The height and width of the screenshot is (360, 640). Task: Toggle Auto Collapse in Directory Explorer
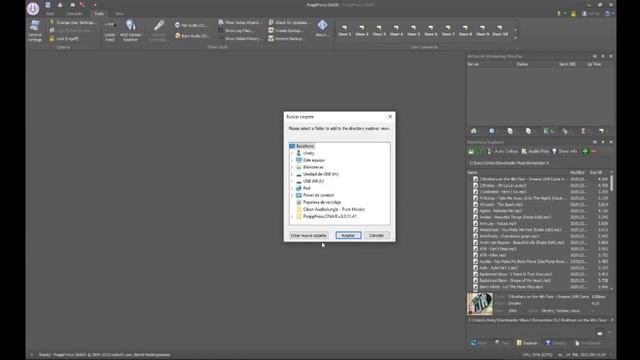click(503, 151)
